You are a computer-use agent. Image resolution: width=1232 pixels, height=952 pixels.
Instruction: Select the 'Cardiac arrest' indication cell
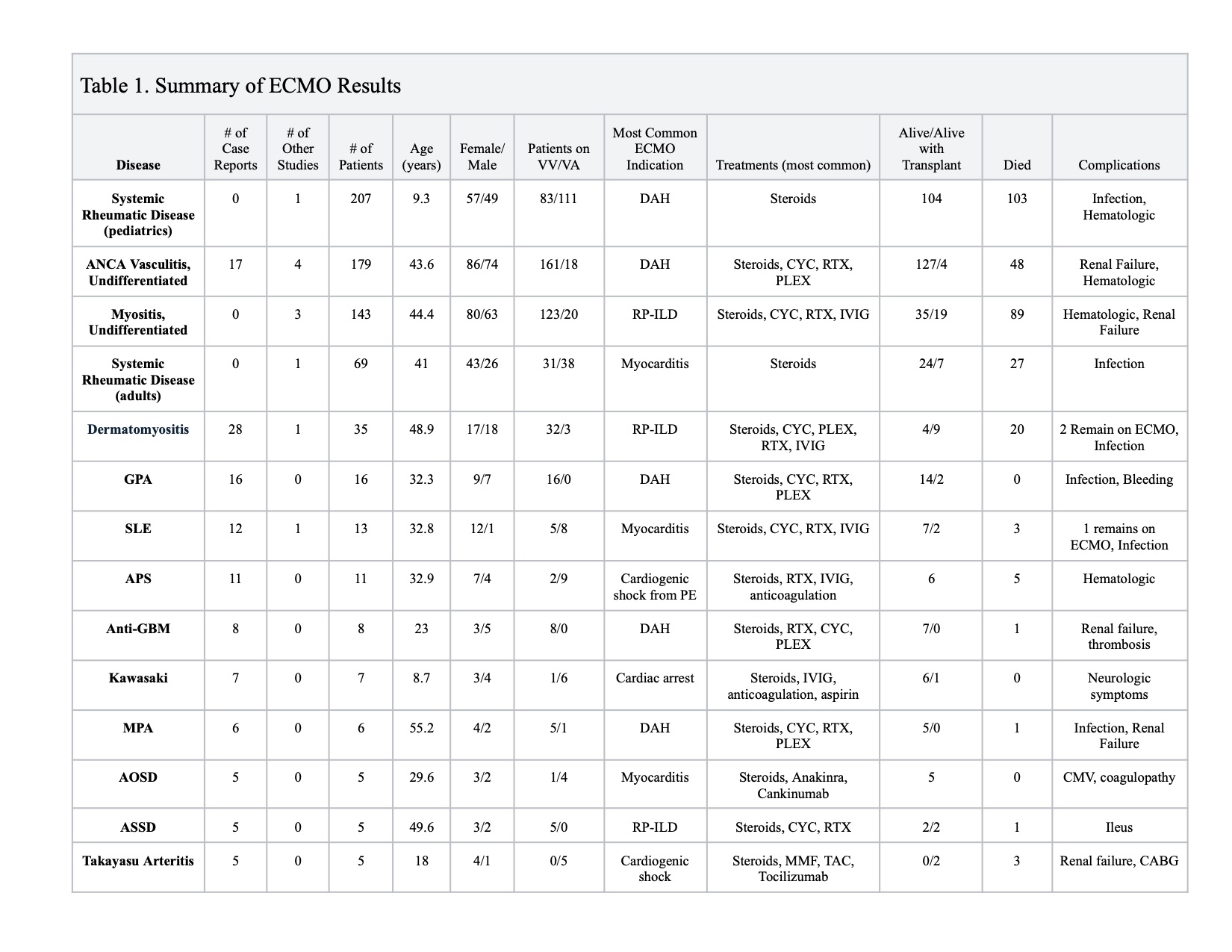pos(655,678)
